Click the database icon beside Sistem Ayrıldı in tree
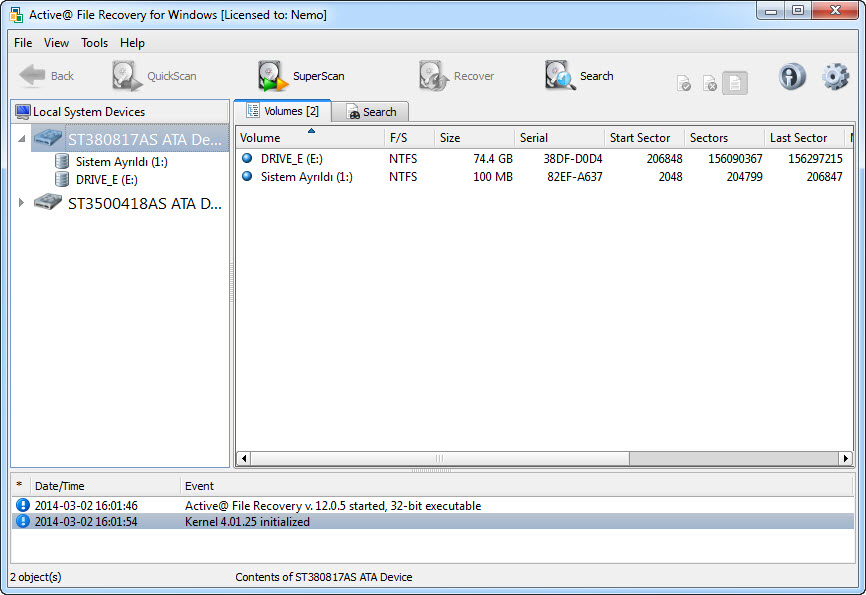 tap(62, 161)
